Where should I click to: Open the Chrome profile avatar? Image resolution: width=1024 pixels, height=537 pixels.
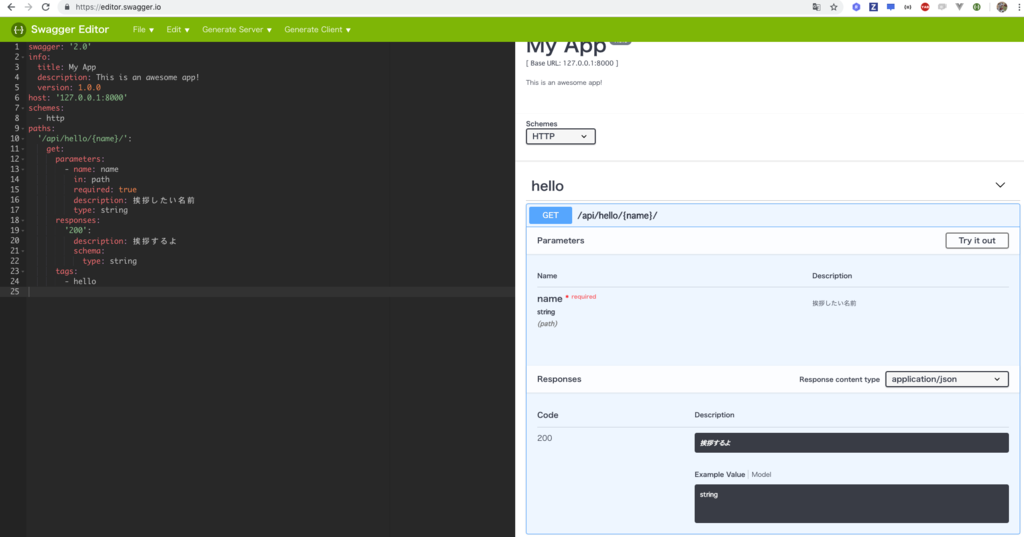pyautogui.click(x=1002, y=7)
